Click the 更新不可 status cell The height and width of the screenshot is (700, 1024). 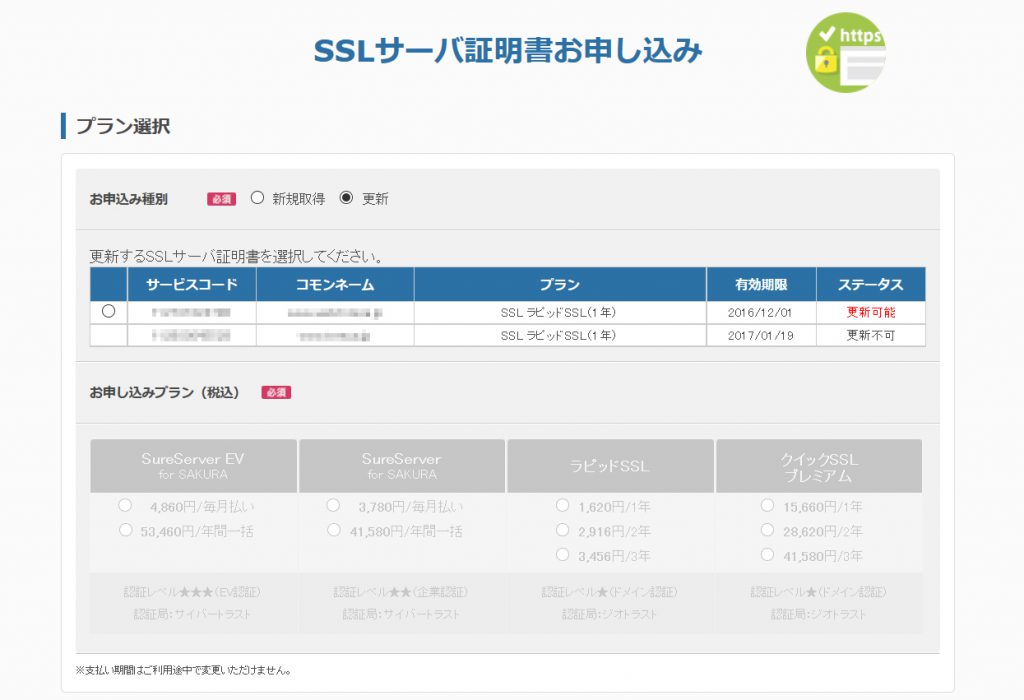pyautogui.click(x=871, y=335)
